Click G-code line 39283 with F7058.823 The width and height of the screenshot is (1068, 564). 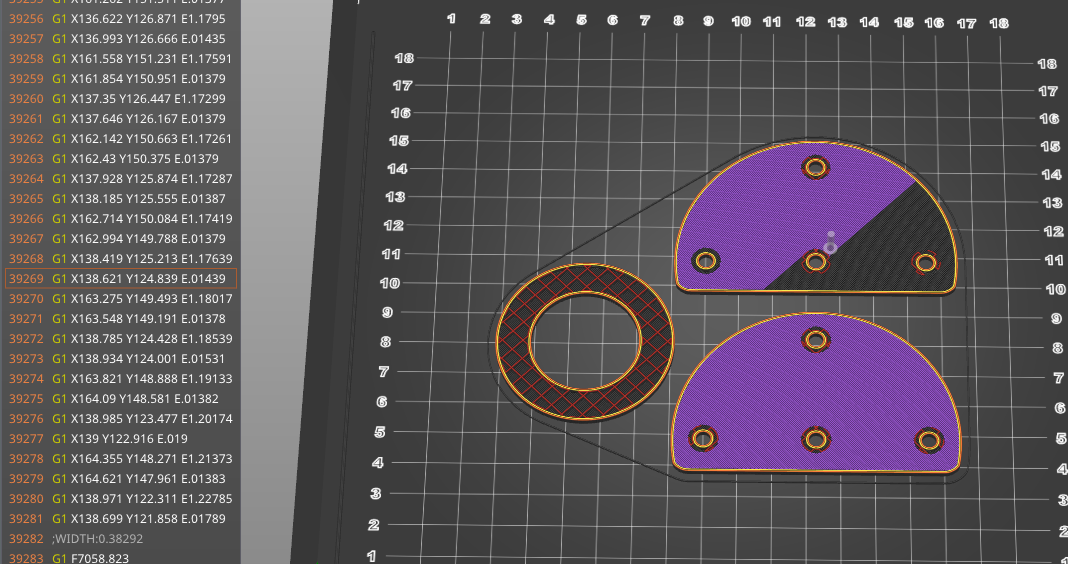[120, 558]
